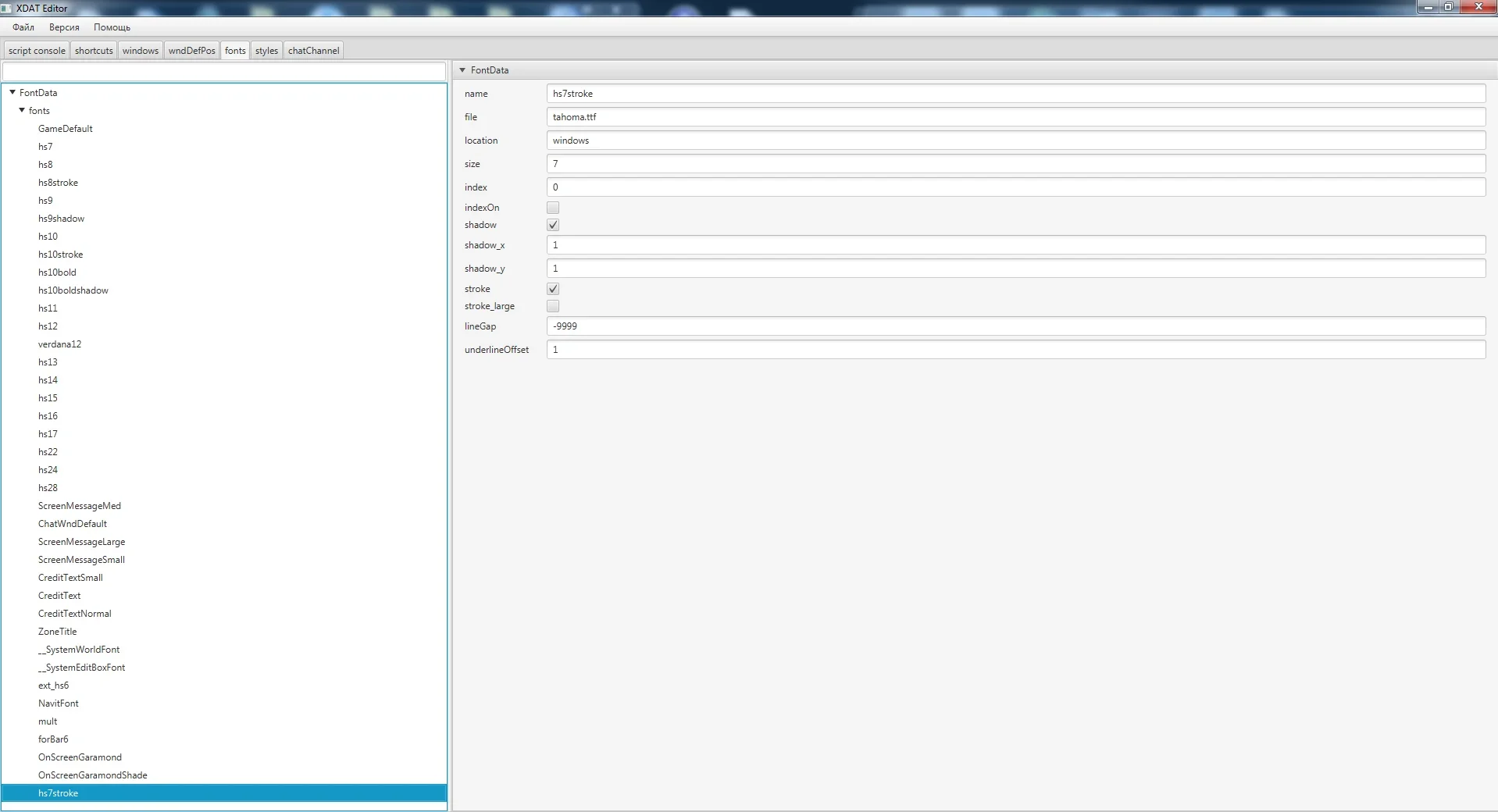Click the lineGap value field
This screenshot has width=1498, height=812.
1015,326
